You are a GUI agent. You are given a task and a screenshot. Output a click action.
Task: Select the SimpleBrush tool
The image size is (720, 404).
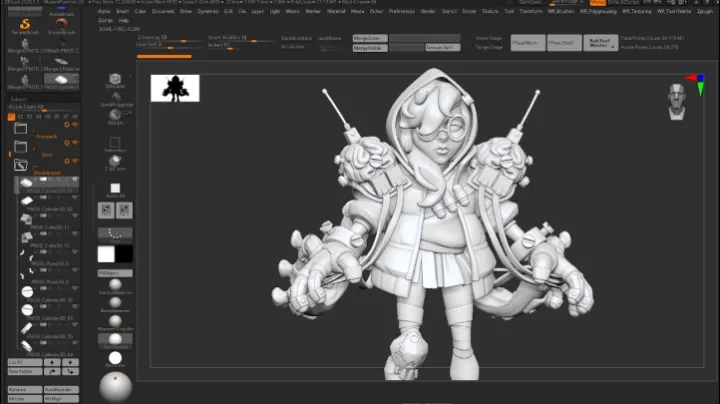25,25
